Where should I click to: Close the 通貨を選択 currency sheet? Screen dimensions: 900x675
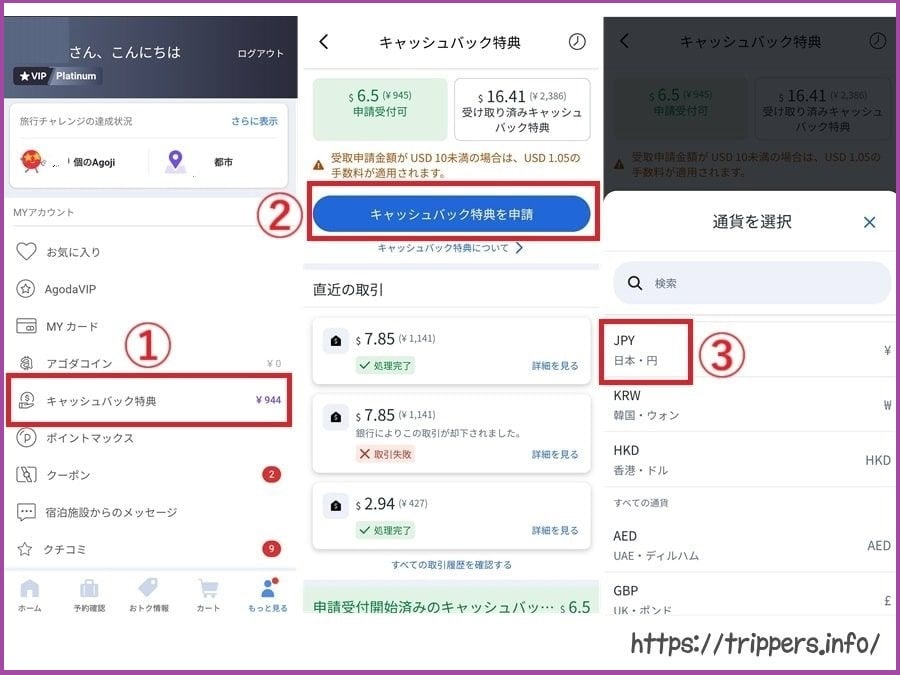[x=870, y=222]
